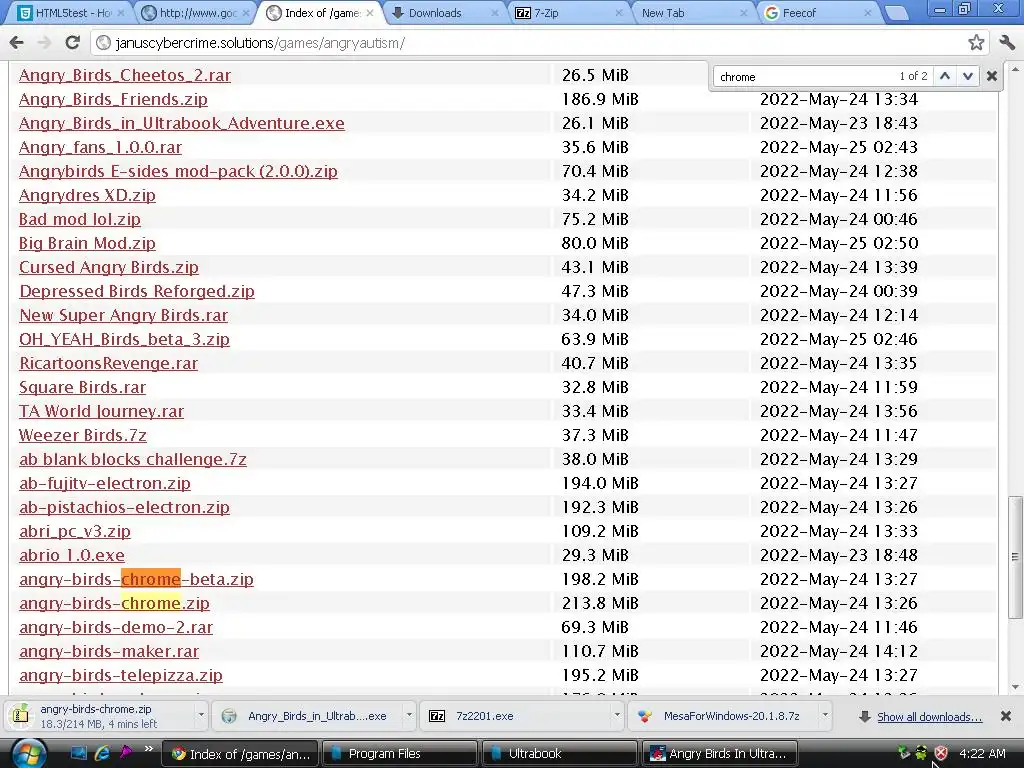Click Show all downloads link

929,717
